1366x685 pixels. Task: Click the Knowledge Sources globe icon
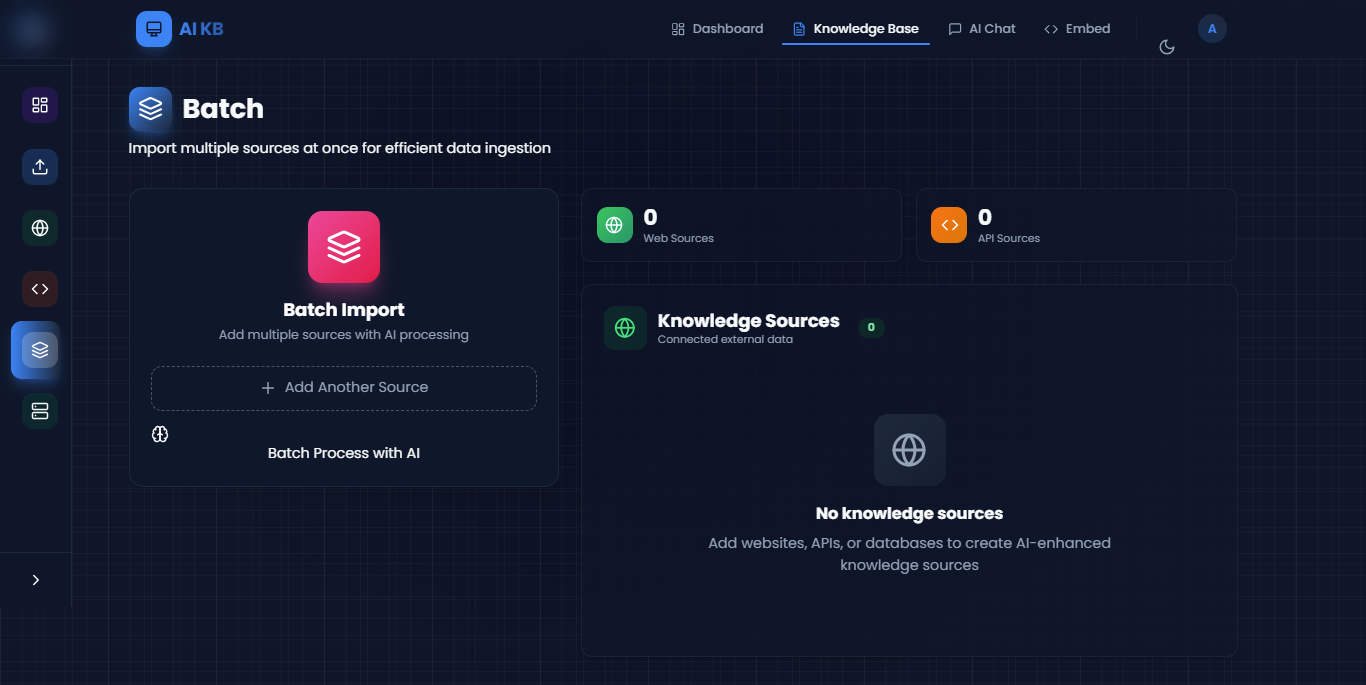(625, 328)
